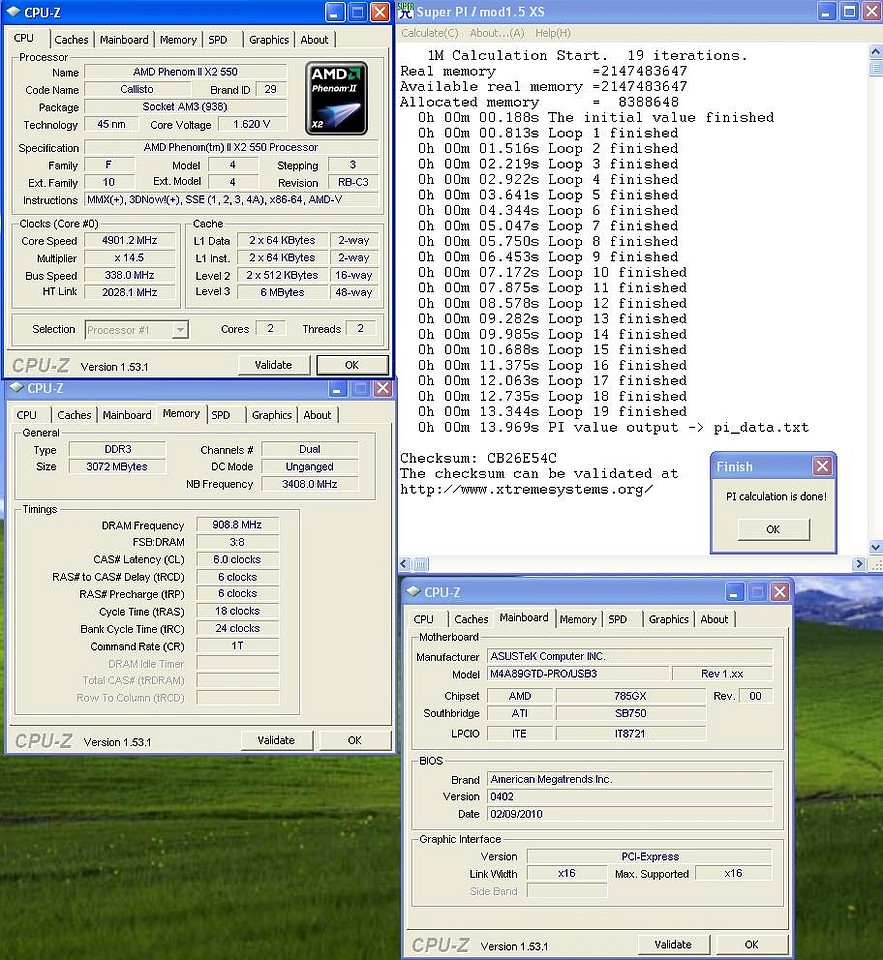The image size is (883, 960).
Task: Close the Super PI window
Action: pyautogui.click(x=871, y=12)
